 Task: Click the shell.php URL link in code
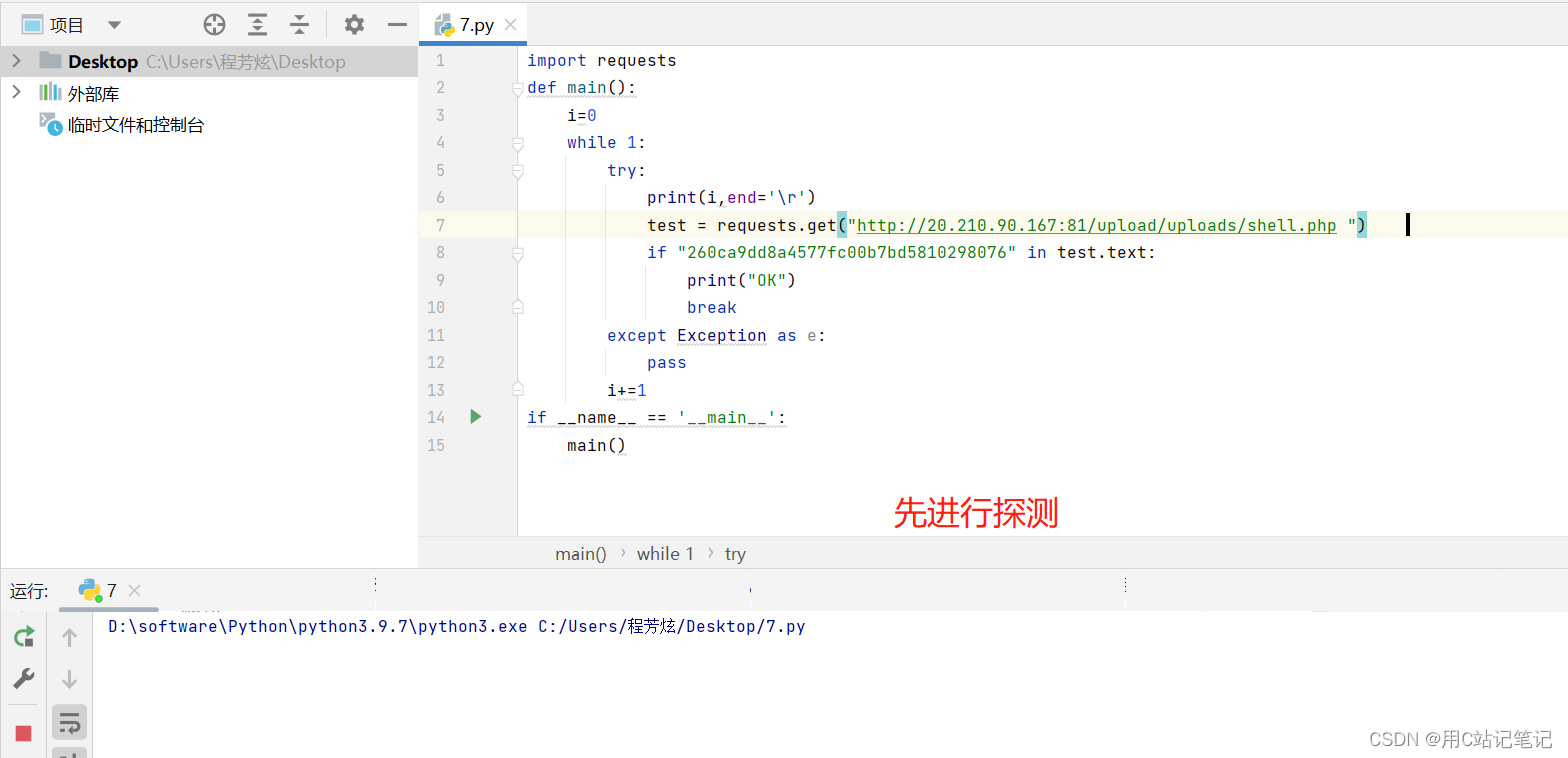pyautogui.click(x=1097, y=225)
